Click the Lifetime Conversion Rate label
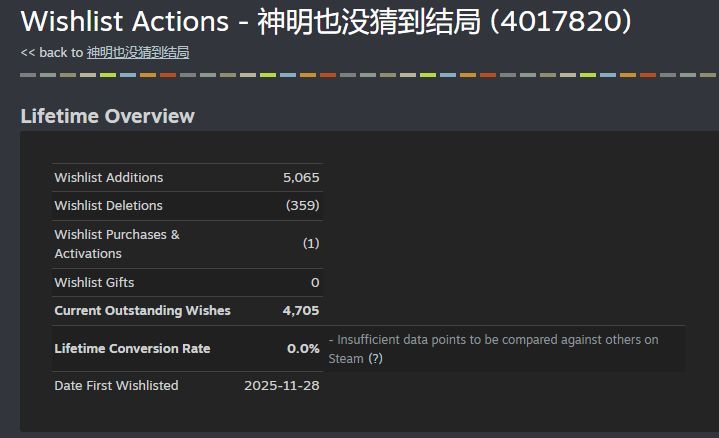This screenshot has width=719, height=438. click(132, 348)
